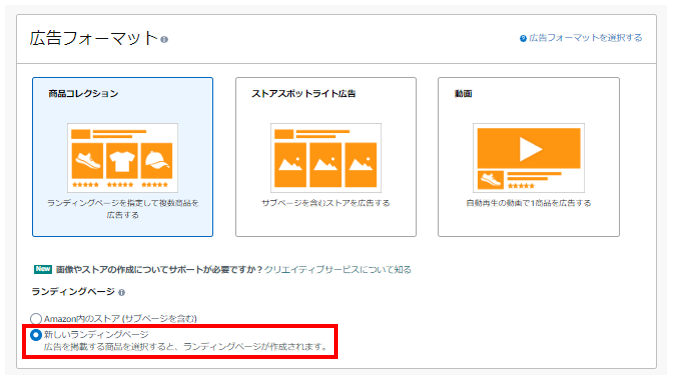Click the product collection illustration thumbnail

122,158
